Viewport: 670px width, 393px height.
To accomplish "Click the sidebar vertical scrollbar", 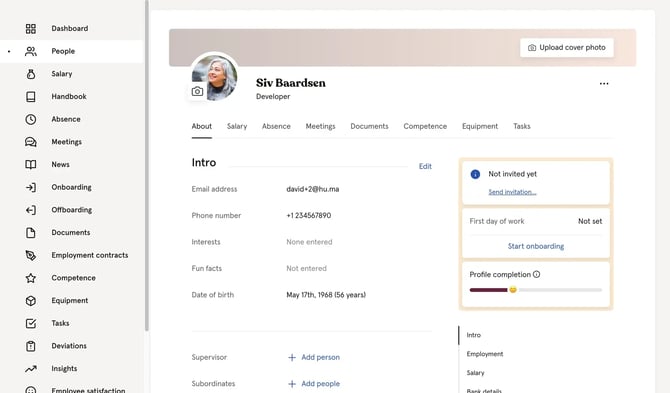I will [147, 165].
